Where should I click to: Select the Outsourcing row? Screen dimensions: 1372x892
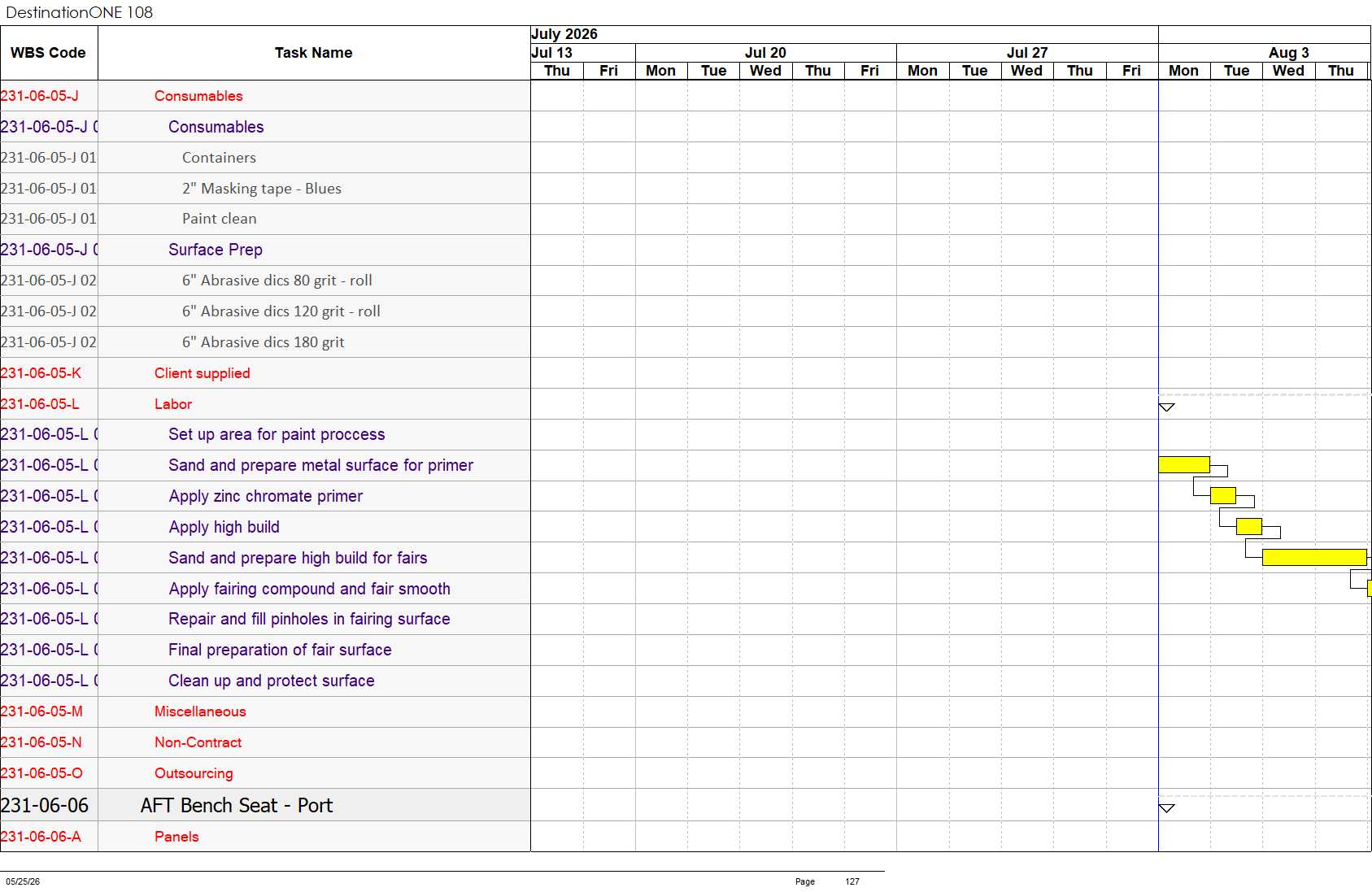coord(265,773)
